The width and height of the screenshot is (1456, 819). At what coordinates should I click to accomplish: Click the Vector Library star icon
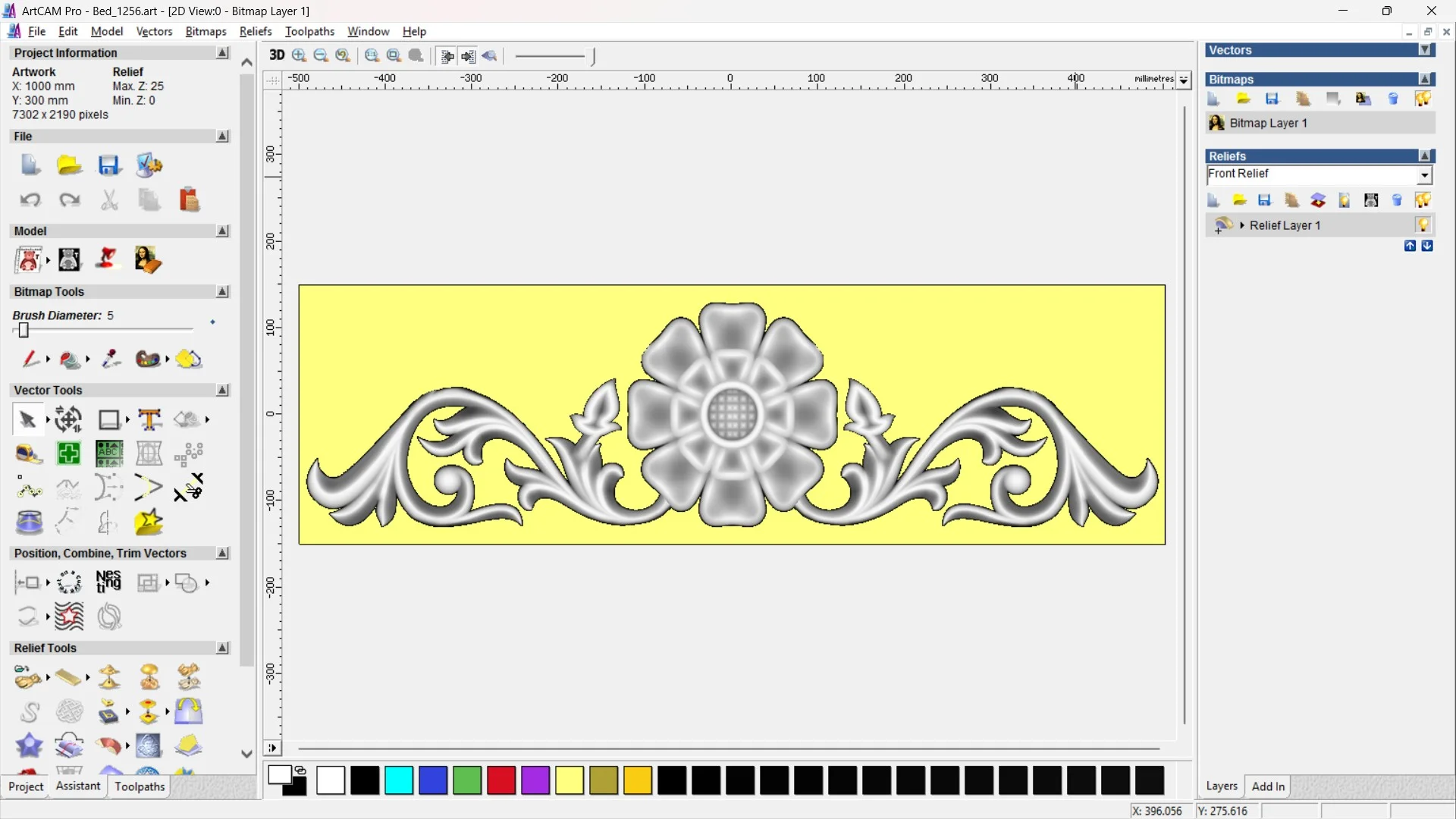tap(149, 522)
